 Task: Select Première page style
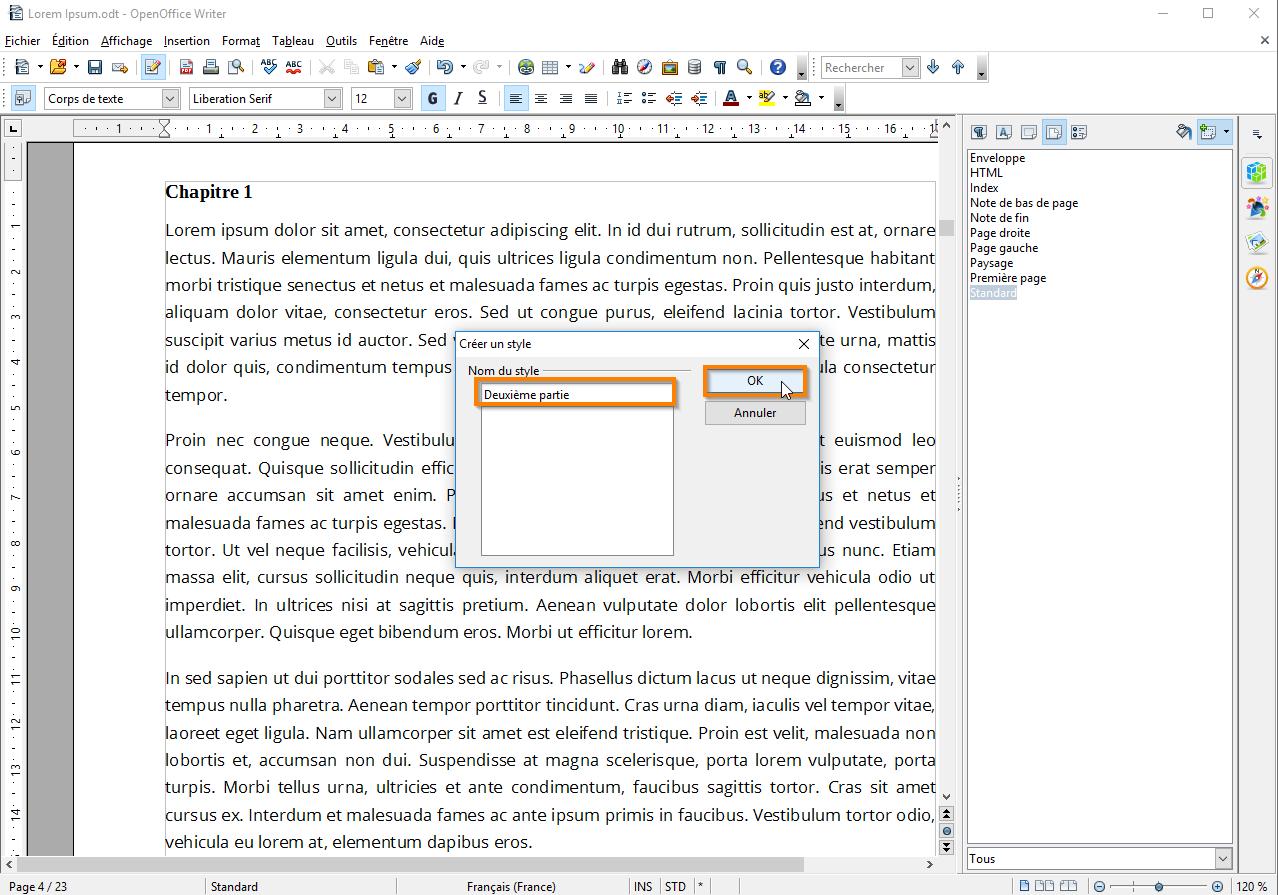coord(1008,278)
